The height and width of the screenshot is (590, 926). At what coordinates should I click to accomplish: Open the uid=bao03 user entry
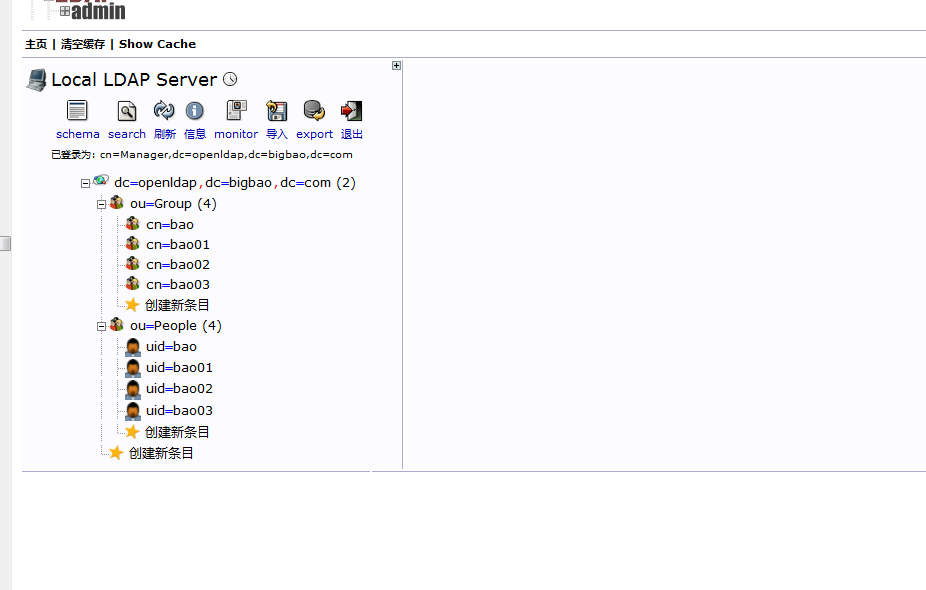tap(179, 410)
